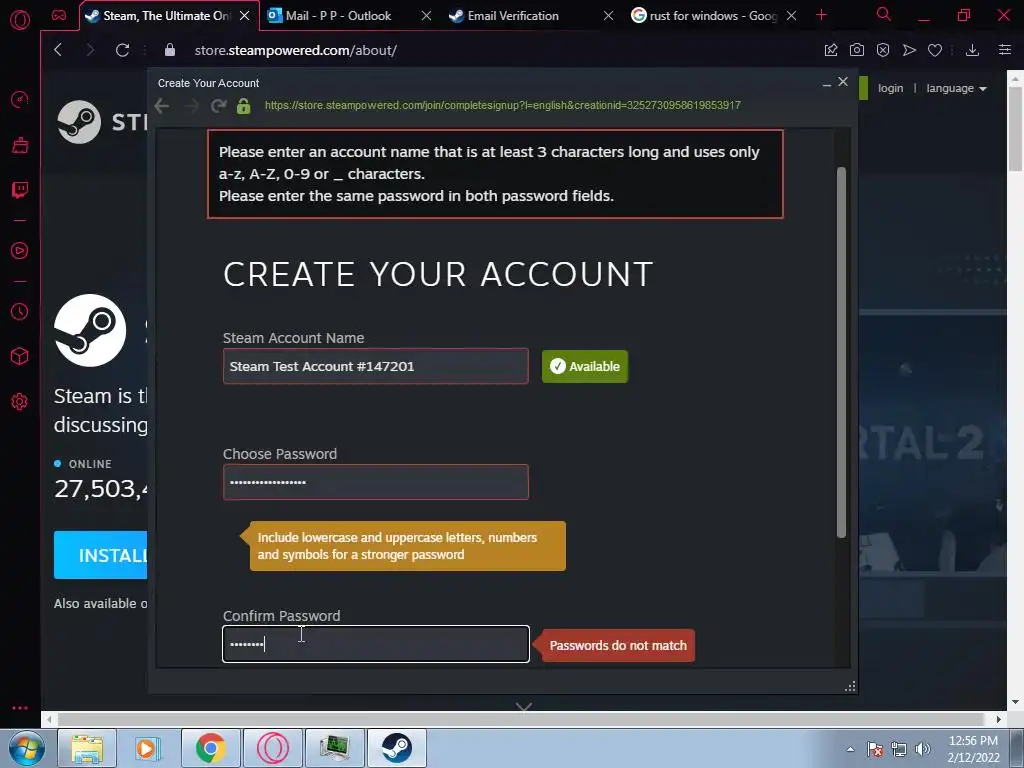Open browser Settings gear in sidebar
The image size is (1024, 768).
20,402
